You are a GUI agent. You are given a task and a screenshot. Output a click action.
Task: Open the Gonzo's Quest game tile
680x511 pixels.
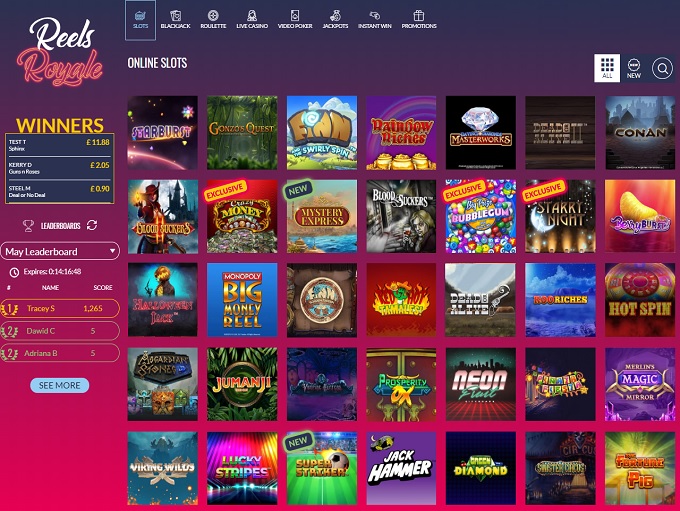click(242, 132)
